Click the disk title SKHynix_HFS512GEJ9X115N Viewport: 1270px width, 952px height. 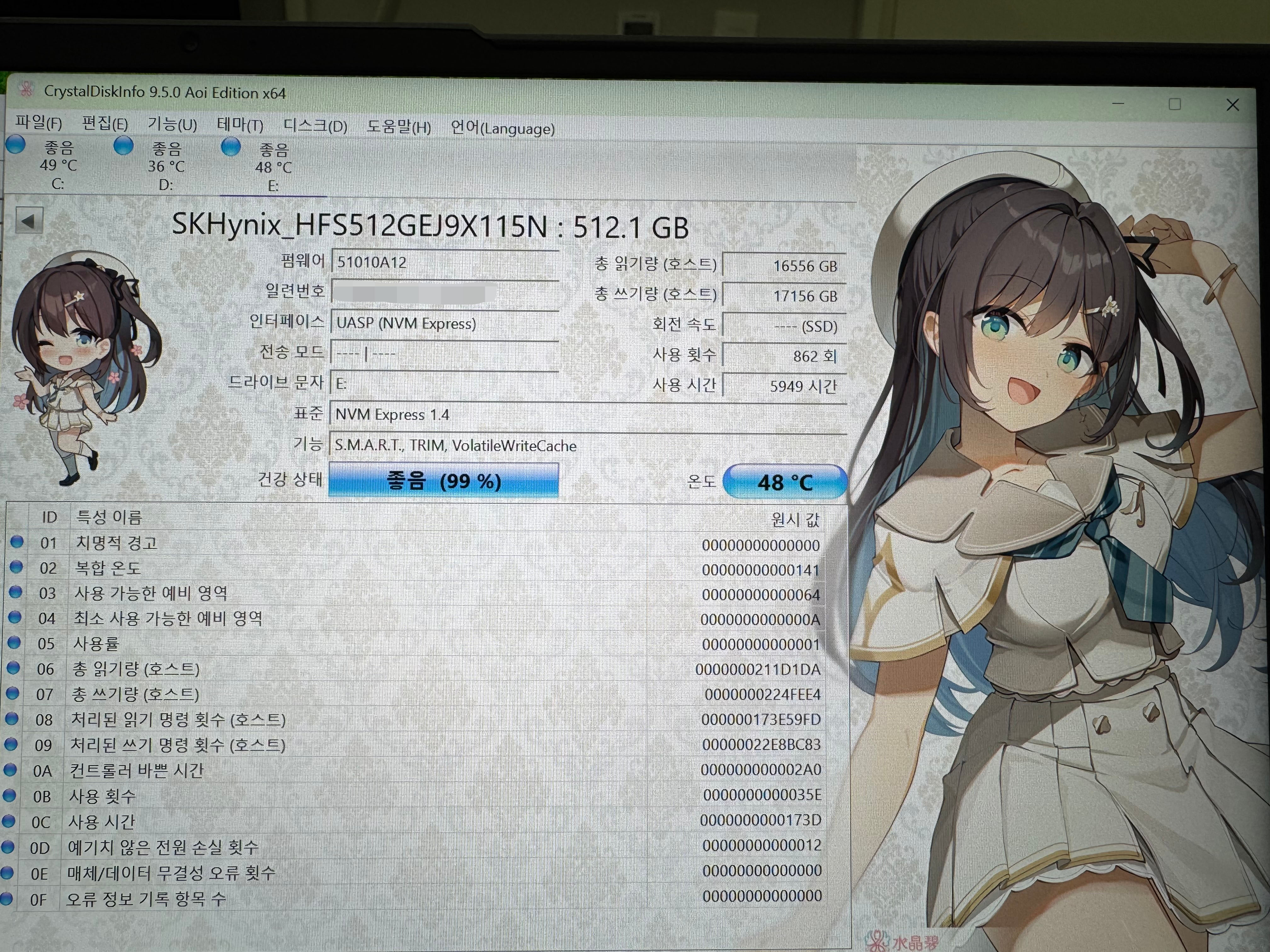(x=360, y=225)
